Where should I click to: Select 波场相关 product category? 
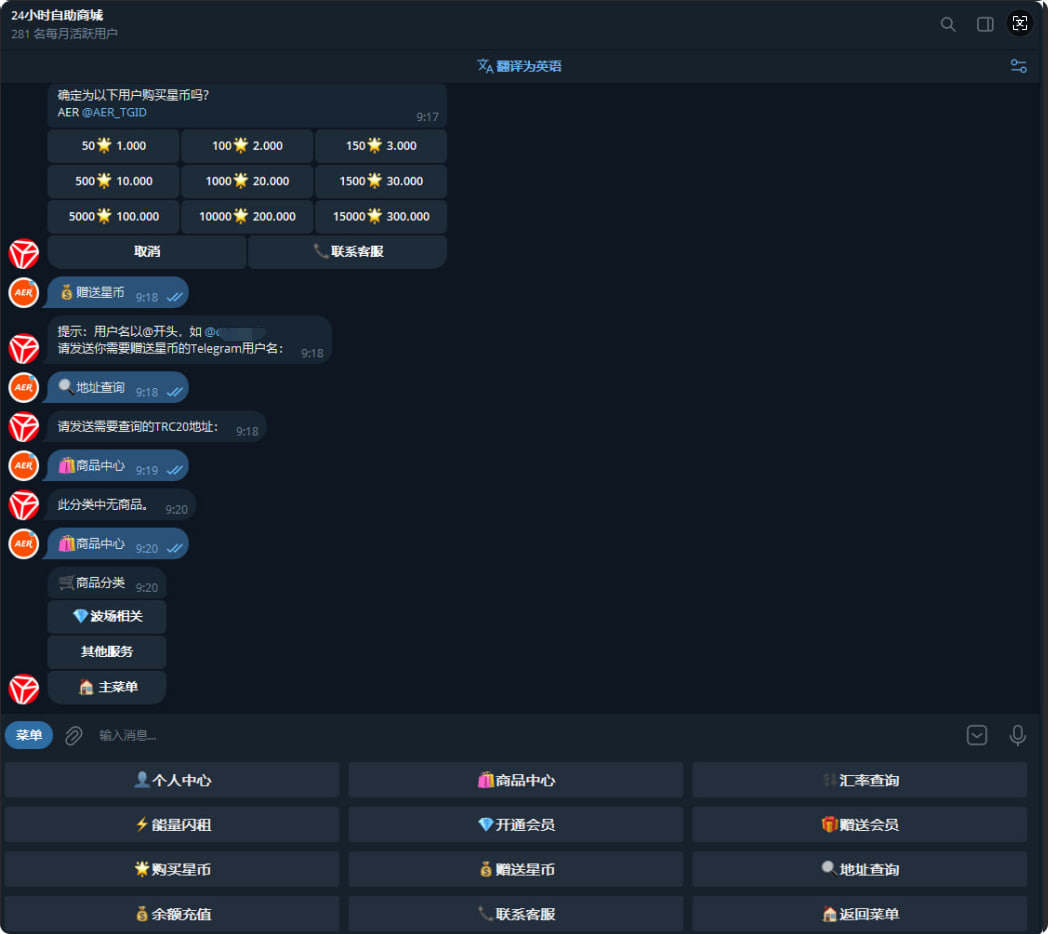pos(107,617)
